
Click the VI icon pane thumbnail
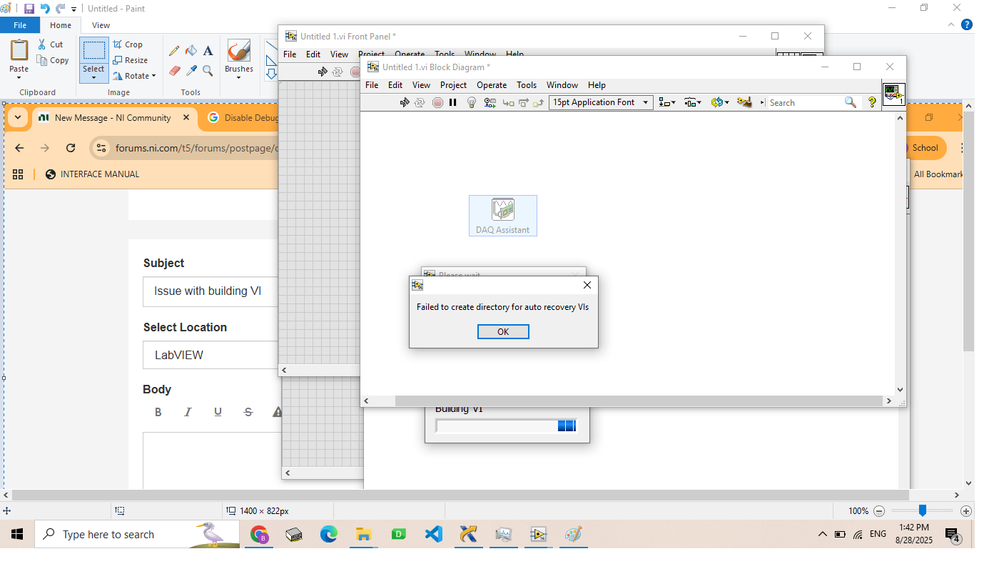[893, 94]
